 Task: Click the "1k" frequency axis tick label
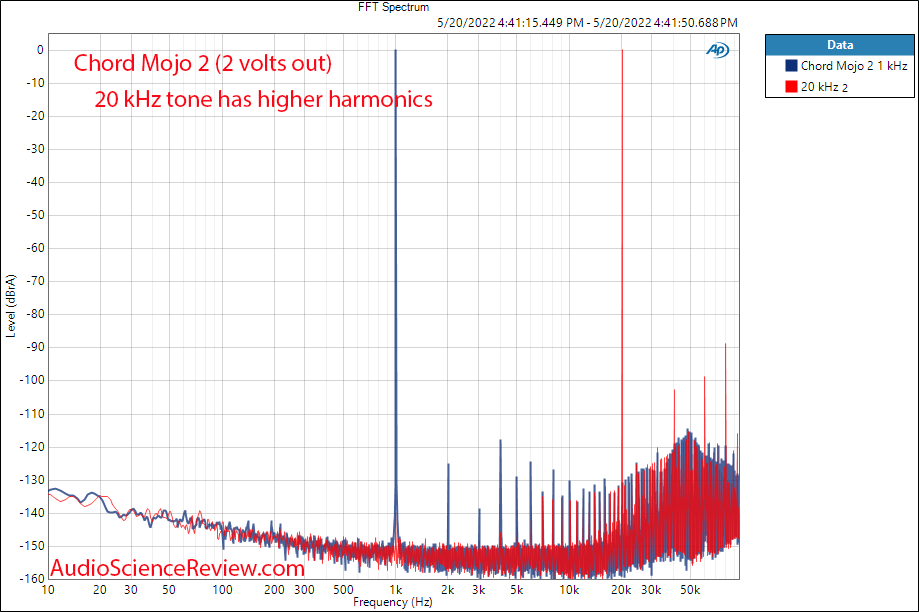(x=396, y=590)
